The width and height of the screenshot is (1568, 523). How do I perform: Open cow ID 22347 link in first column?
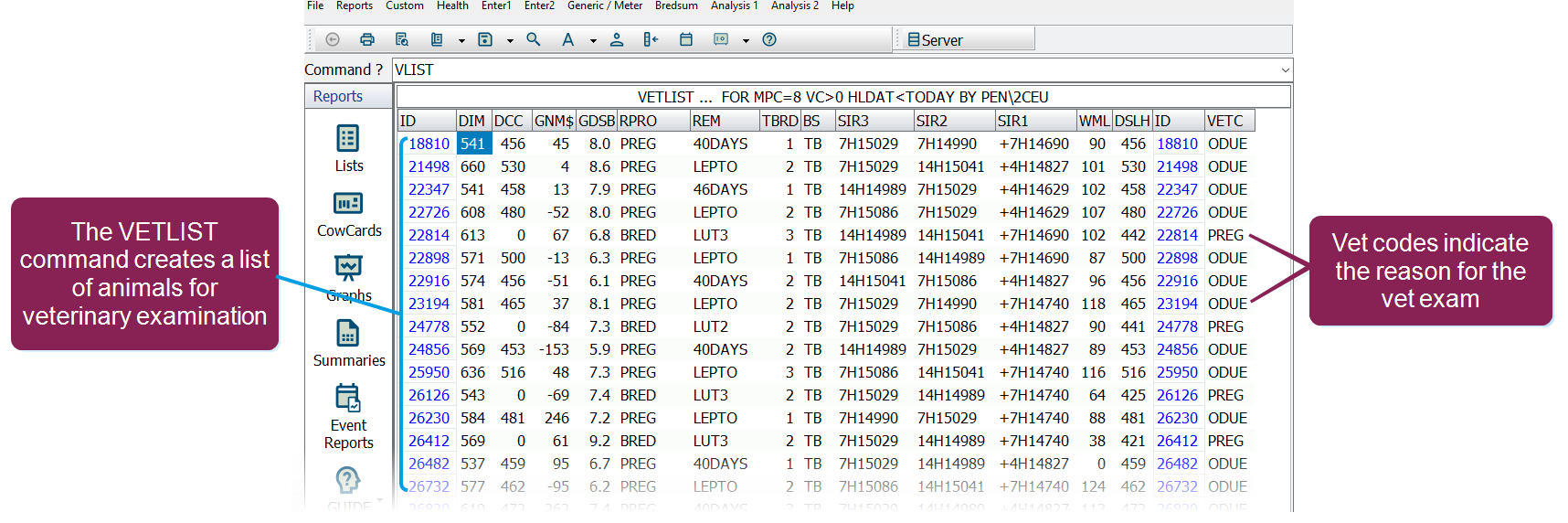pos(429,189)
